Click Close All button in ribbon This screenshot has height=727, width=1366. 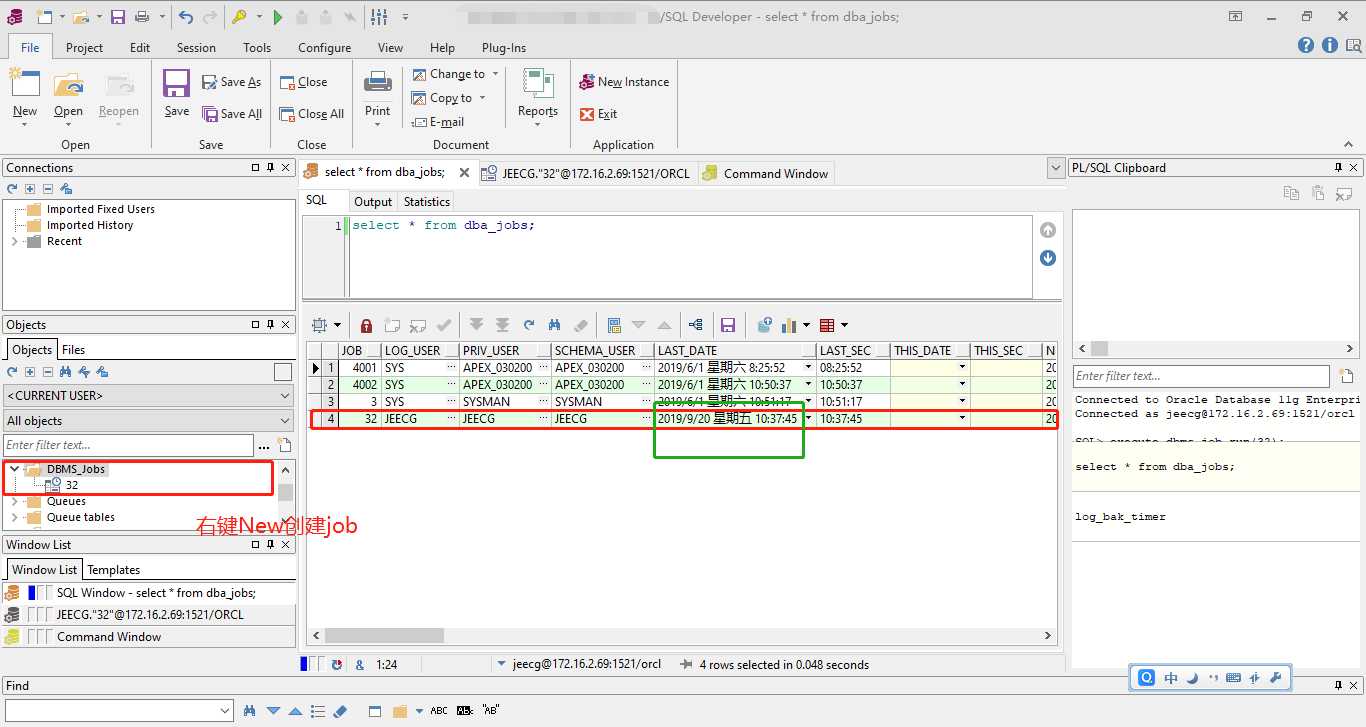[312, 114]
